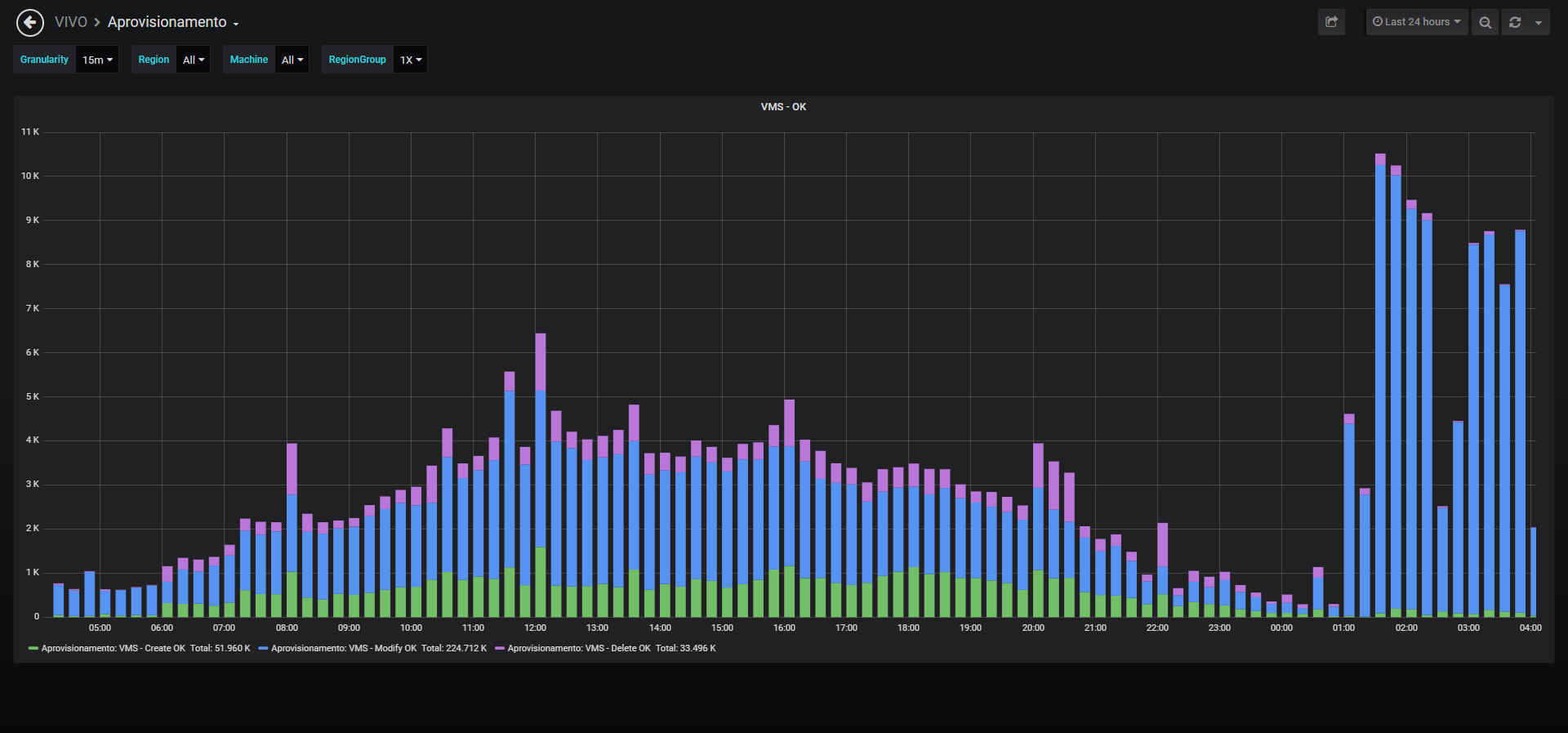Click the Granularity variable label

tap(45, 60)
